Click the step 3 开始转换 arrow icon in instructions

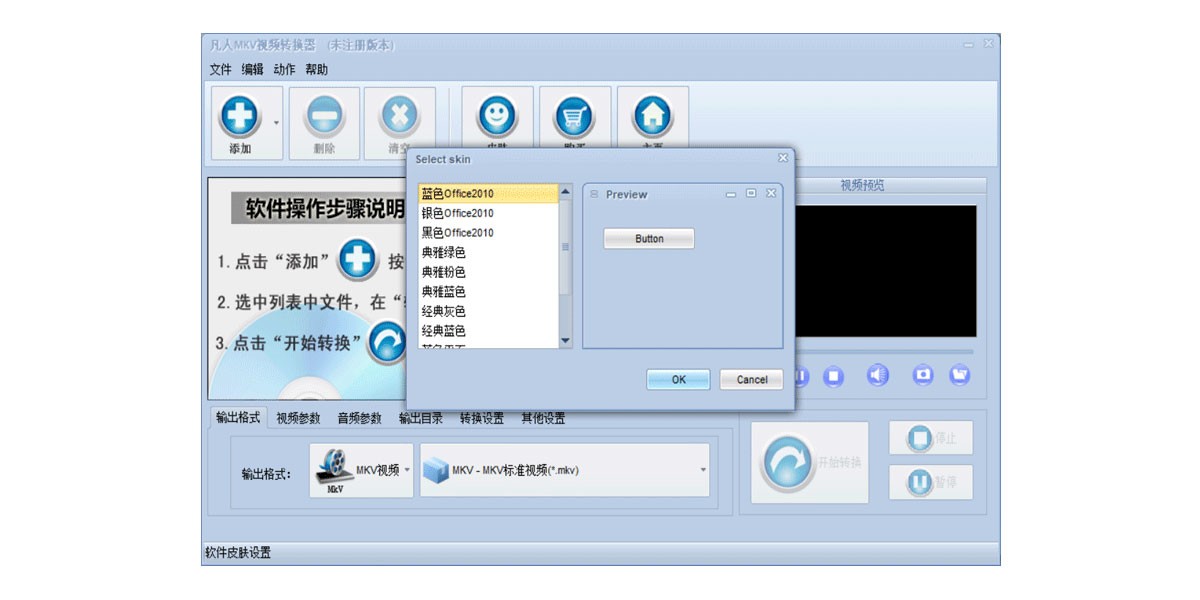pos(387,342)
